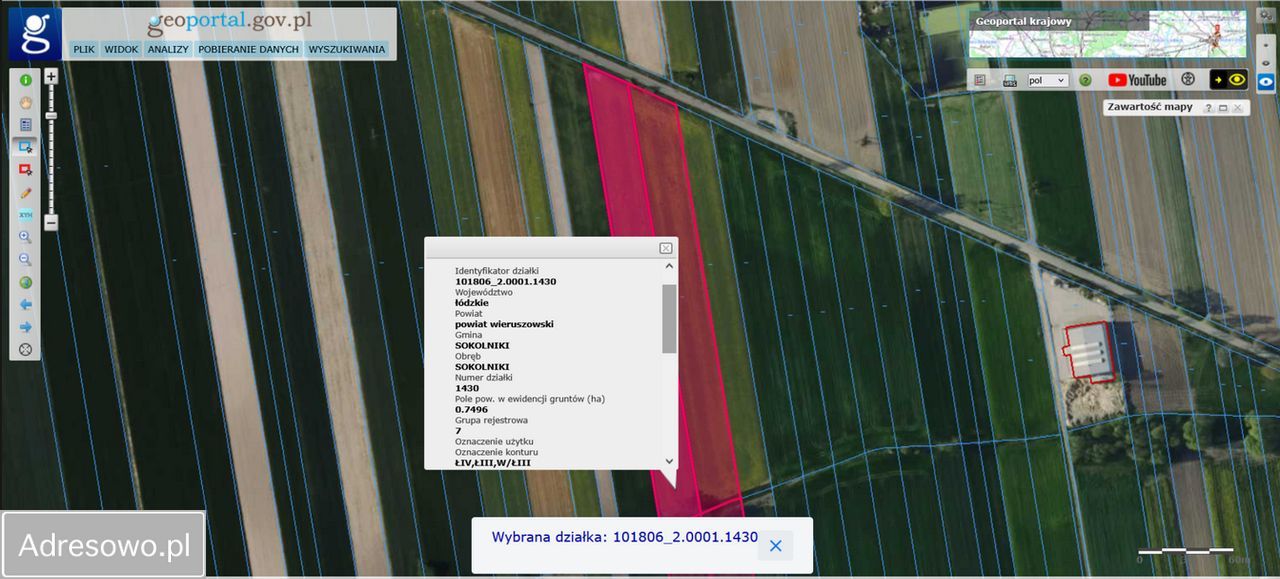Click 'powiat wieruszowski' value in the popup
The image size is (1280, 579).
(504, 324)
